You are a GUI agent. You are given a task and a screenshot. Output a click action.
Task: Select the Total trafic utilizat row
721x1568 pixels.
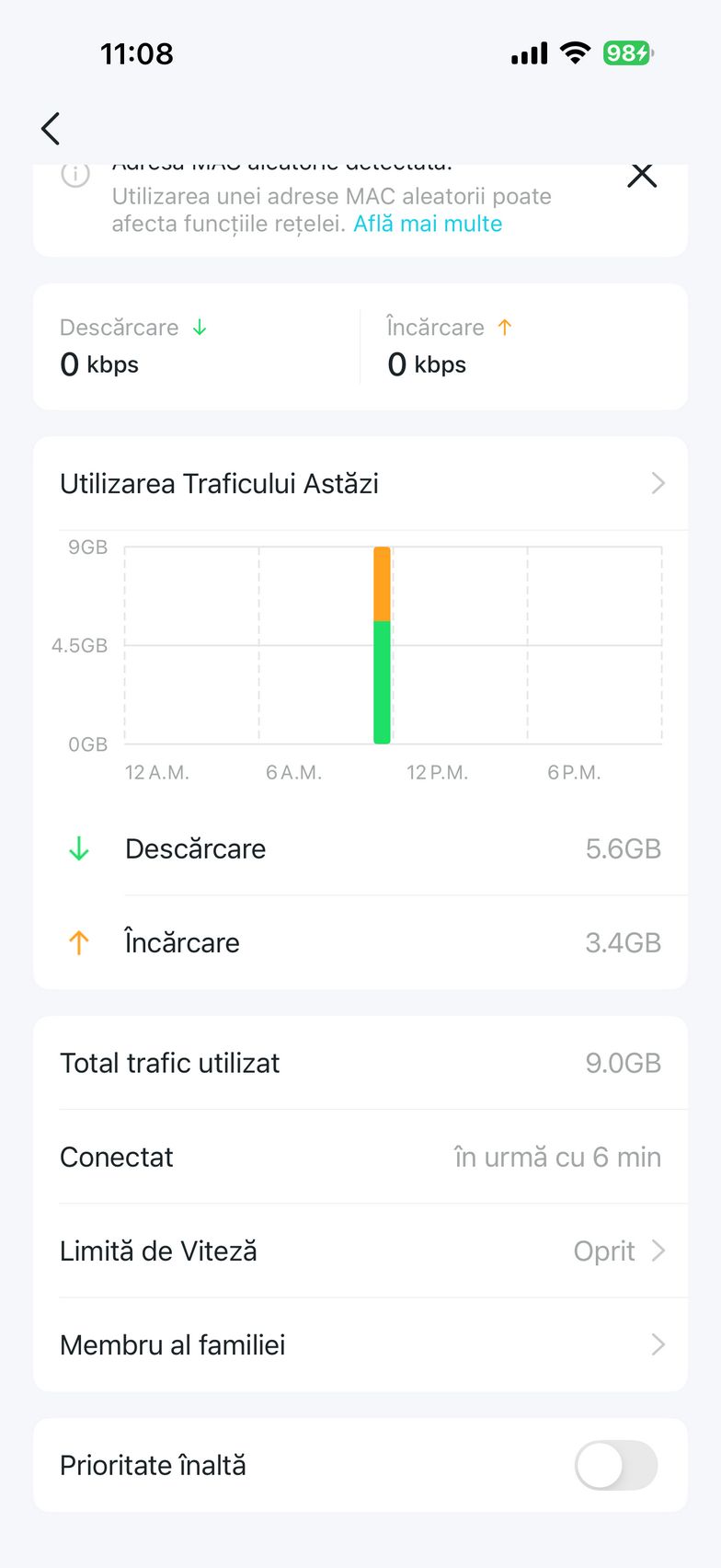click(x=360, y=1063)
